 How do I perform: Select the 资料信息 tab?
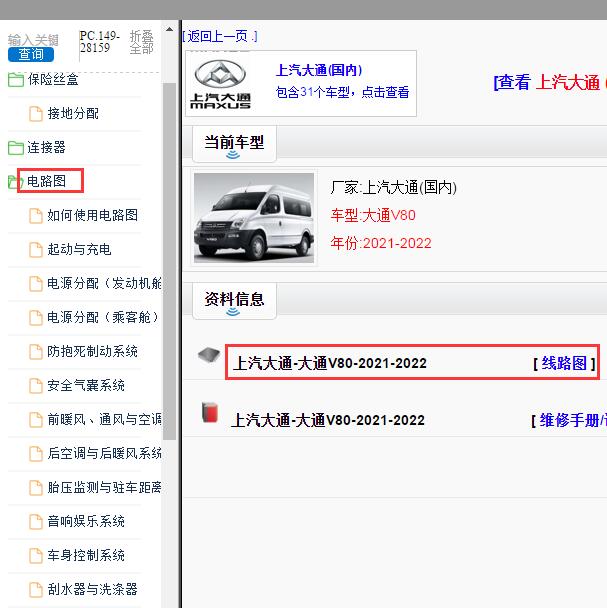click(234, 300)
